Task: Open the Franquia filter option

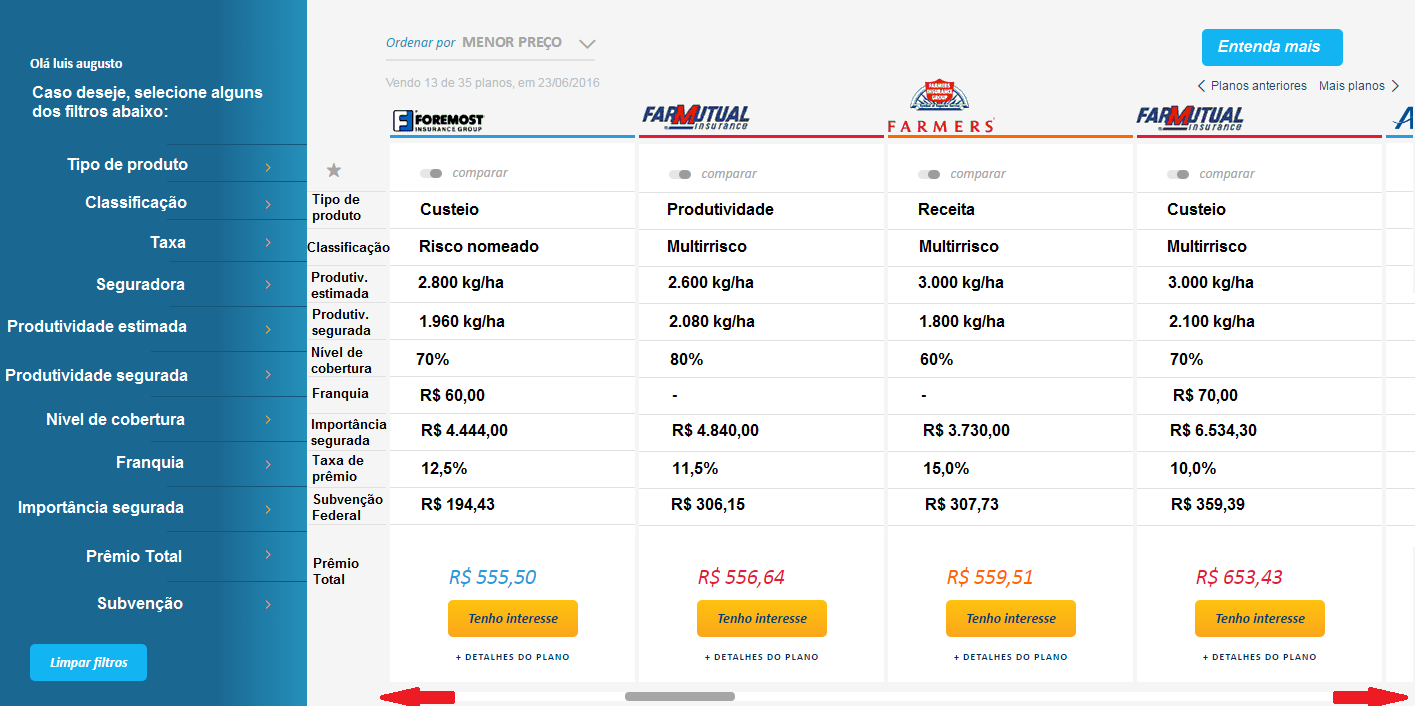Action: [x=170, y=463]
